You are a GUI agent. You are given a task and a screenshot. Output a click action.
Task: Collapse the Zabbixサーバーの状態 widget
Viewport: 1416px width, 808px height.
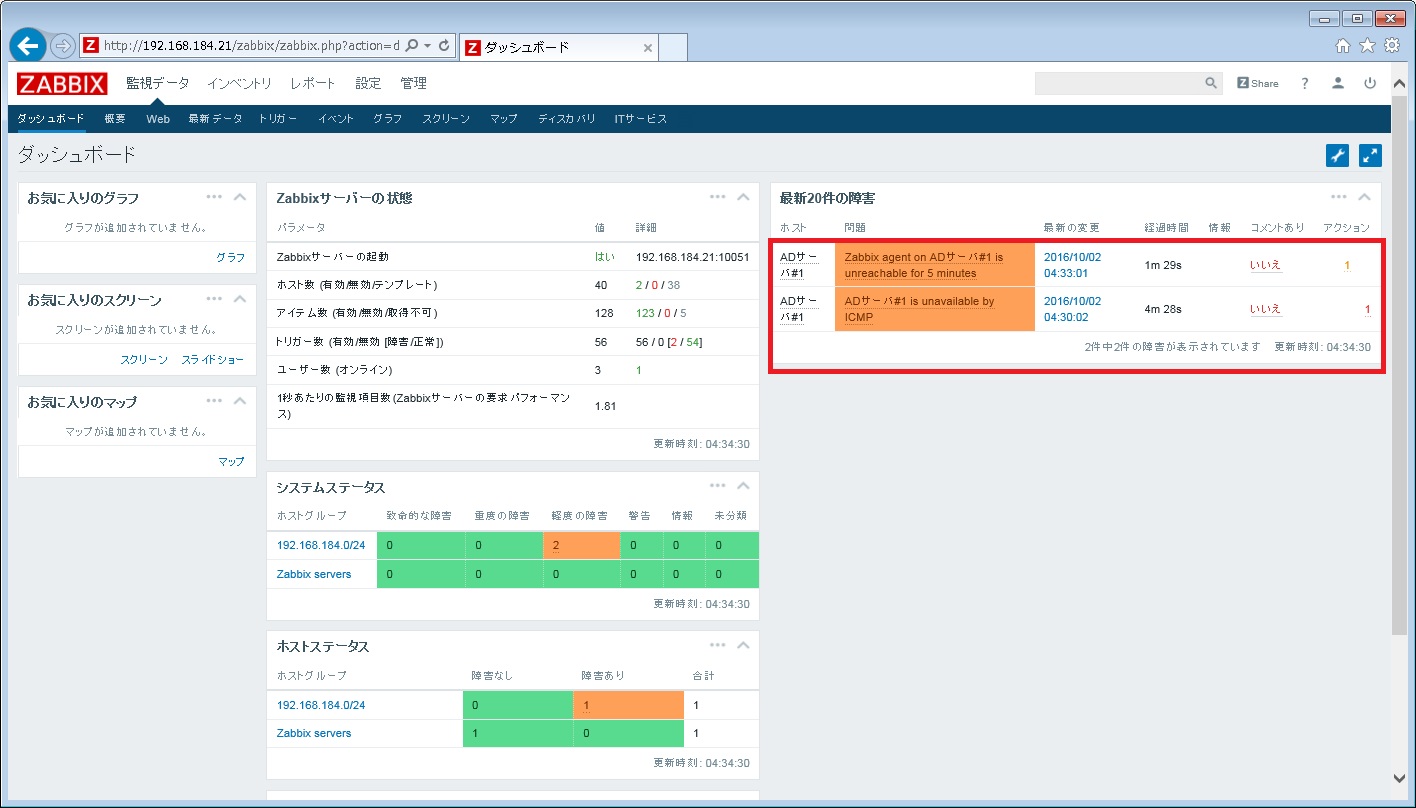[743, 197]
